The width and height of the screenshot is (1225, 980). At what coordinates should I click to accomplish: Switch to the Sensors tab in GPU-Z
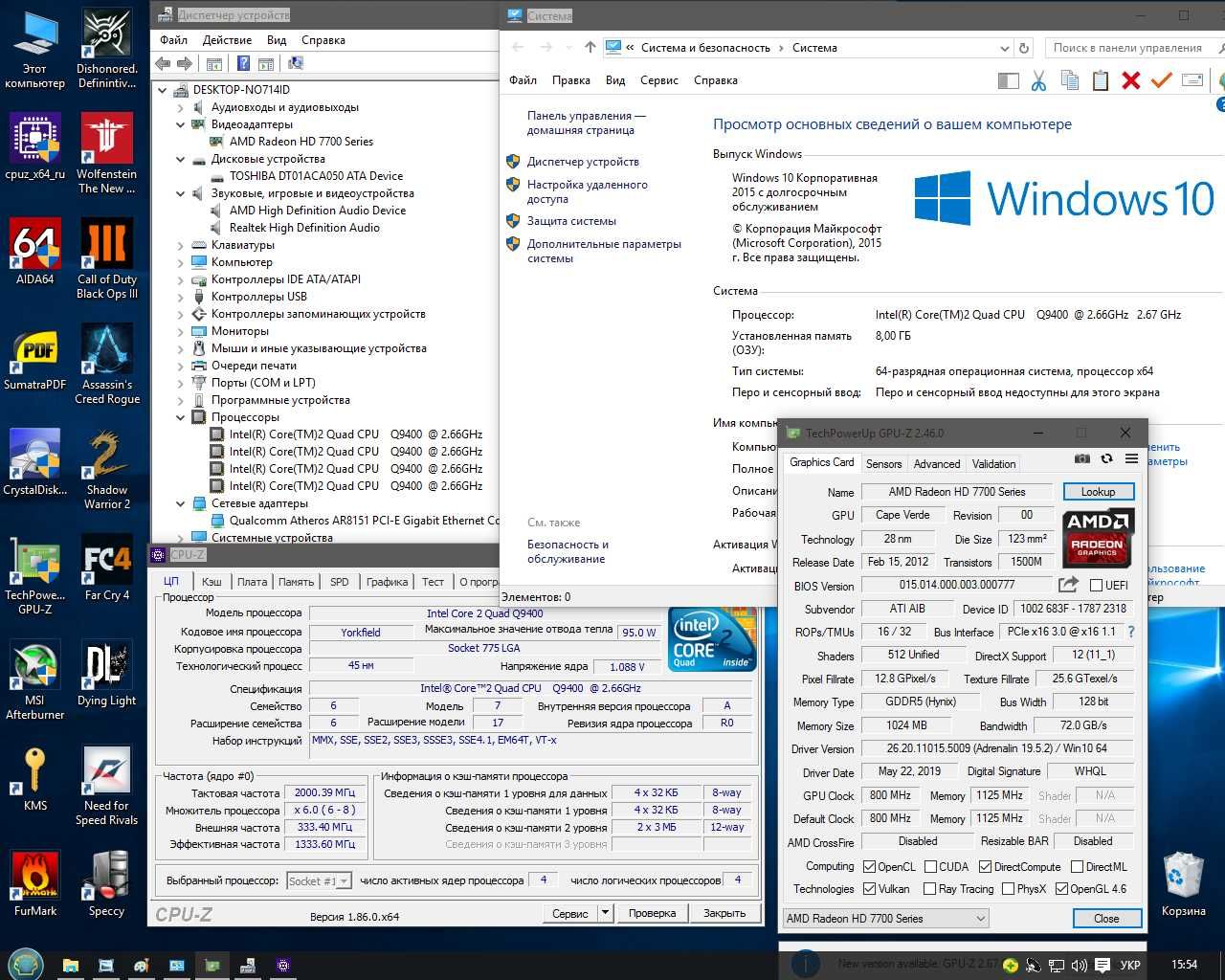(883, 464)
